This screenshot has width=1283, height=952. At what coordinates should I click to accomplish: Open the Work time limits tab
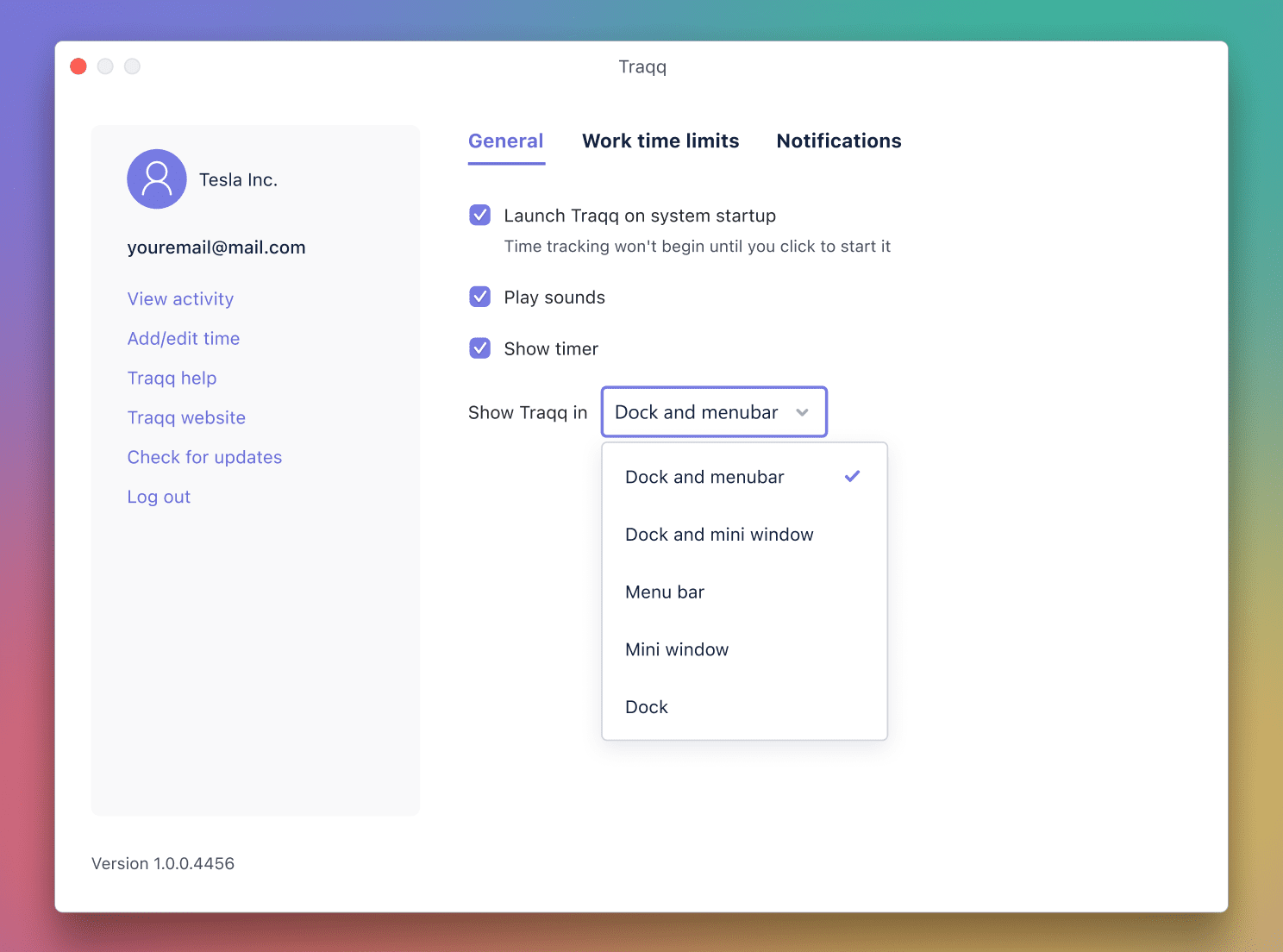pyautogui.click(x=660, y=141)
